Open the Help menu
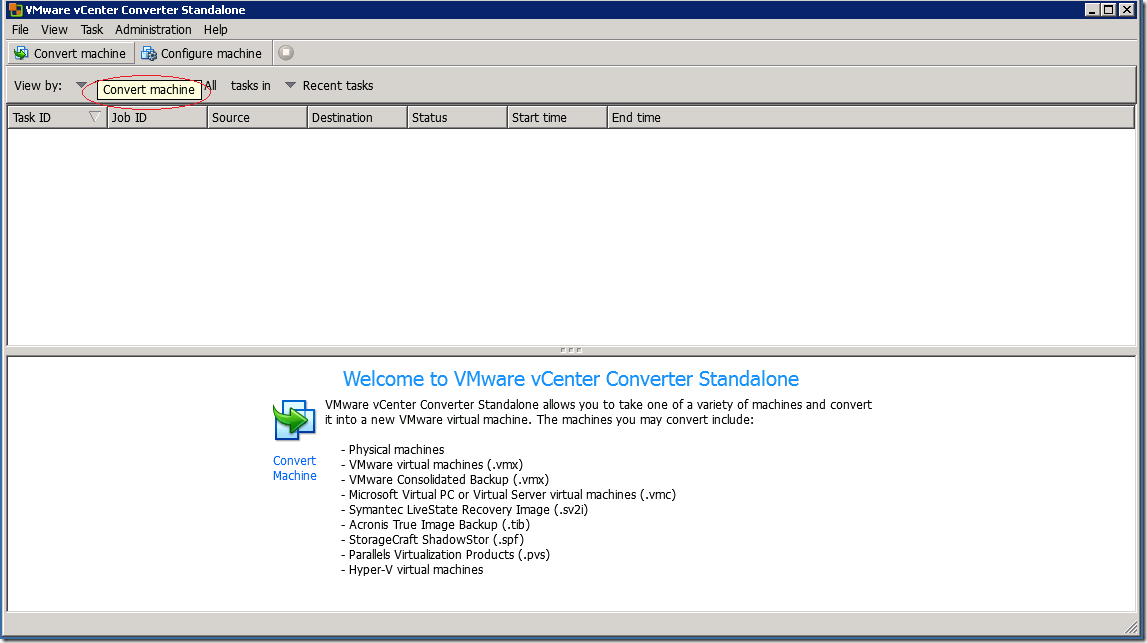 coord(215,29)
